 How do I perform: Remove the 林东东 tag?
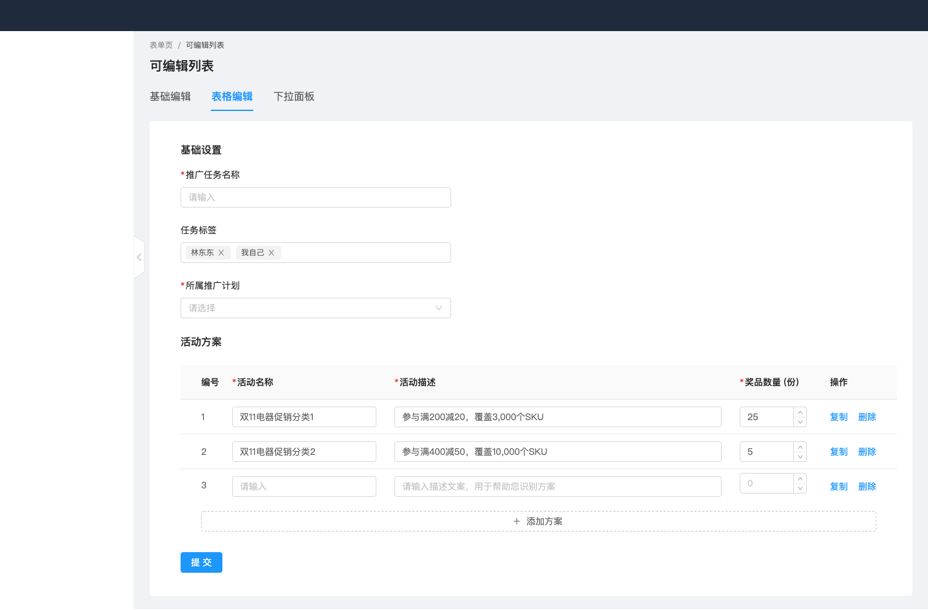pyautogui.click(x=221, y=252)
